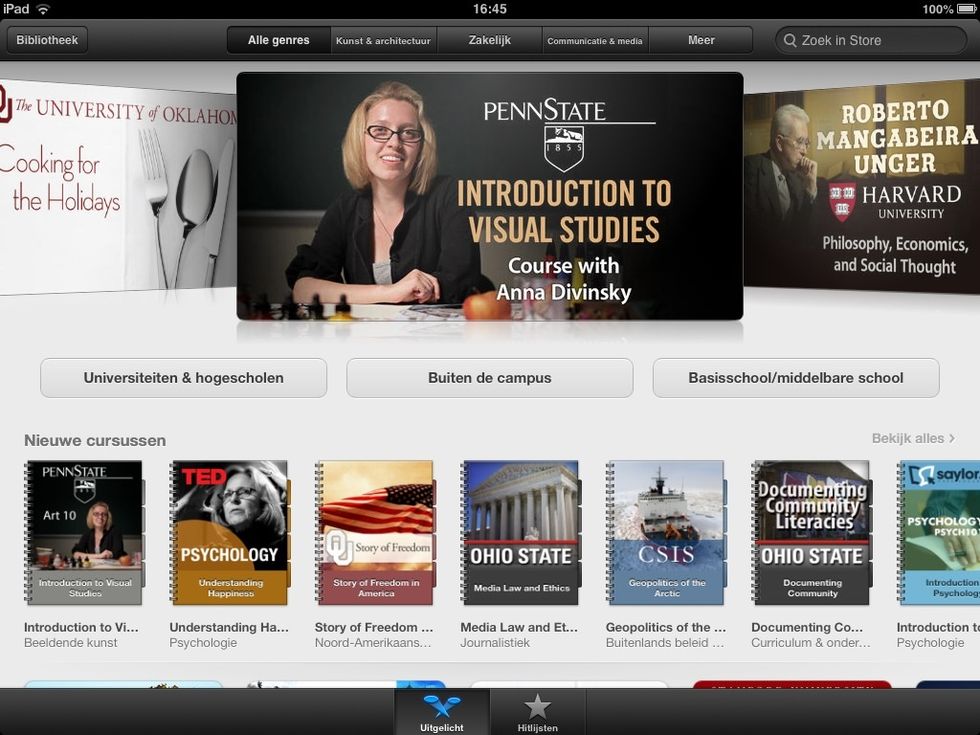Open the Ohio State Media Law cover
Image resolution: width=980 pixels, height=735 pixels.
tap(521, 533)
